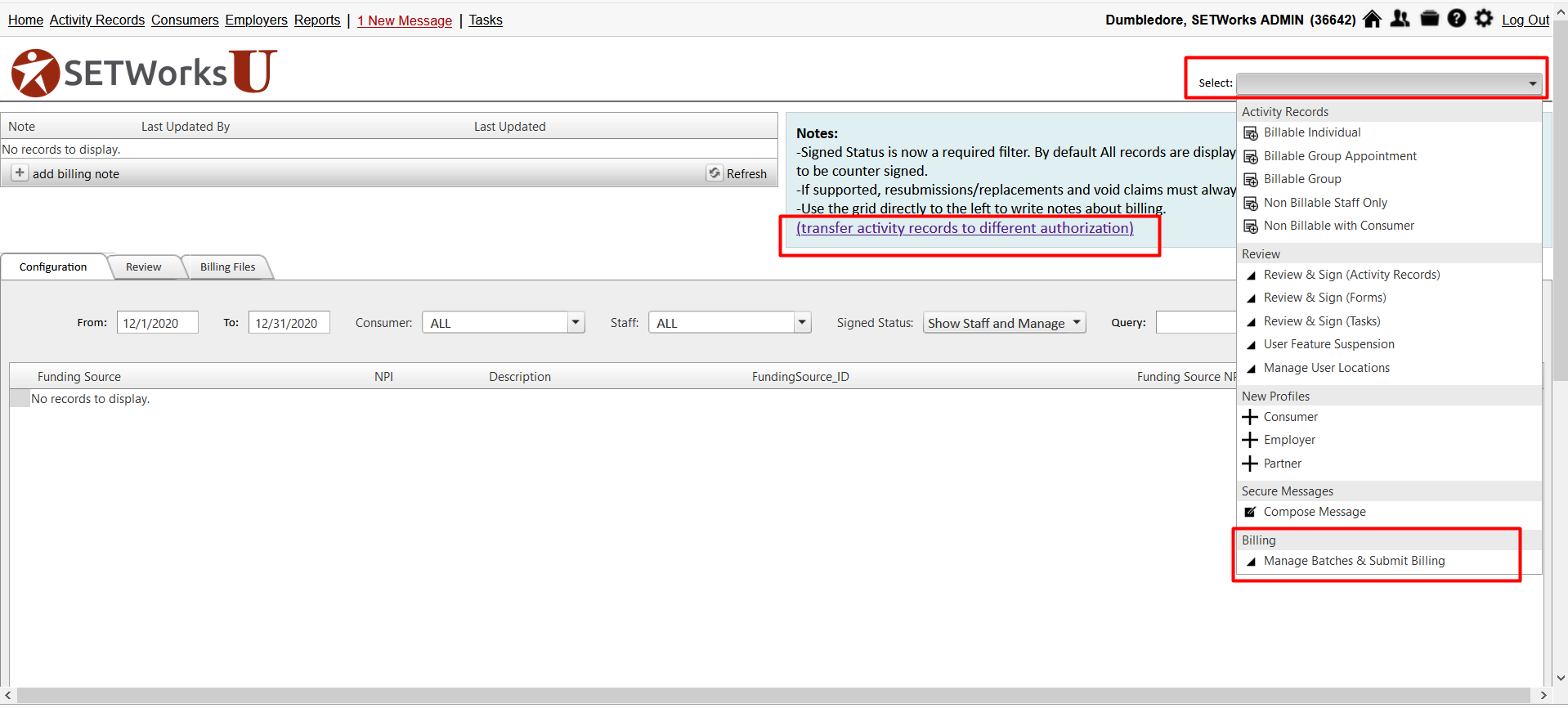Screen dimensions: 1568x708
Task: Click the NPI column header
Action: pyautogui.click(x=383, y=377)
